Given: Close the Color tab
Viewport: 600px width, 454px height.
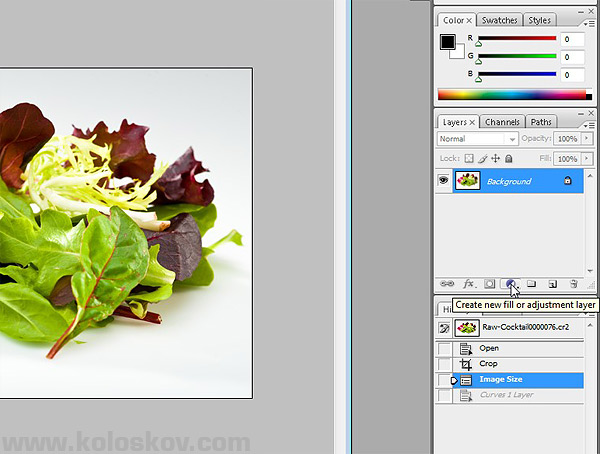Looking at the screenshot, I should tap(469, 21).
